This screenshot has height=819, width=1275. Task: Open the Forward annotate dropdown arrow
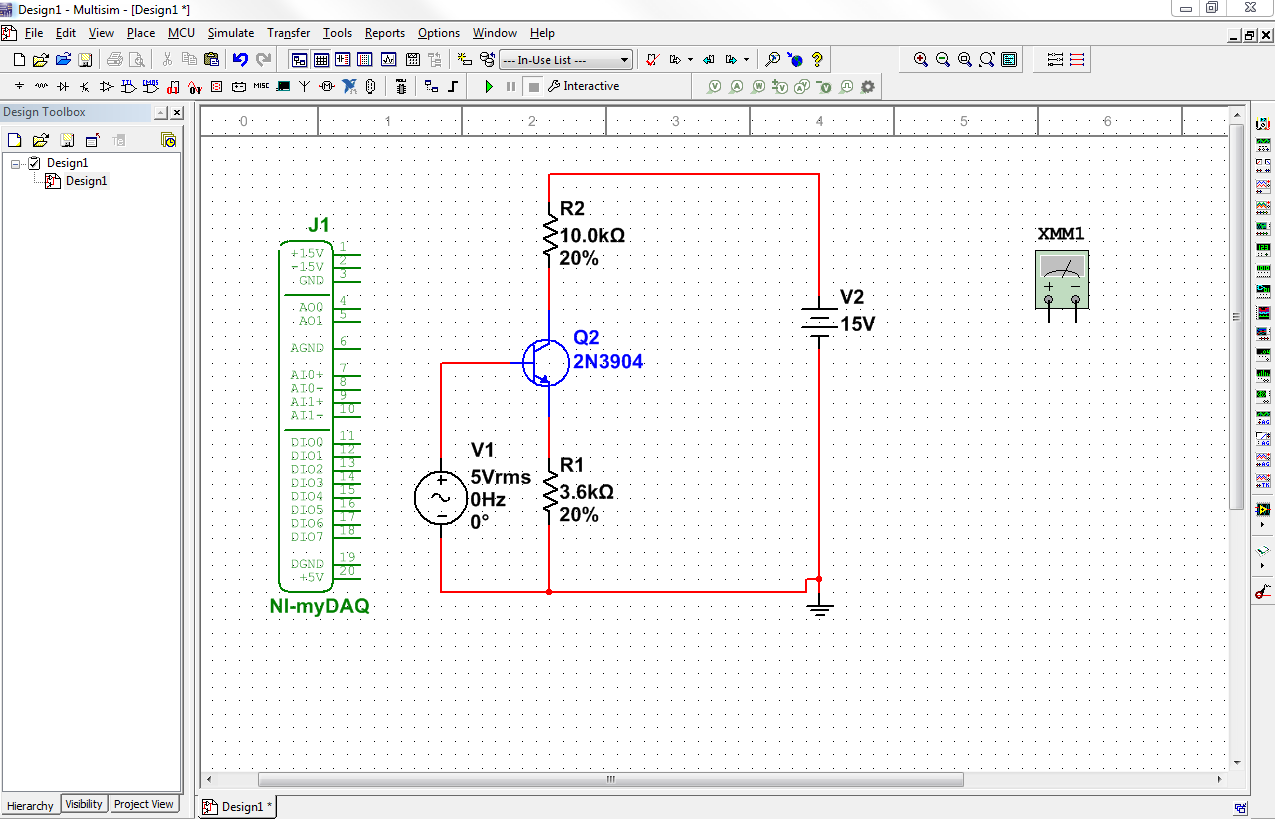point(746,60)
